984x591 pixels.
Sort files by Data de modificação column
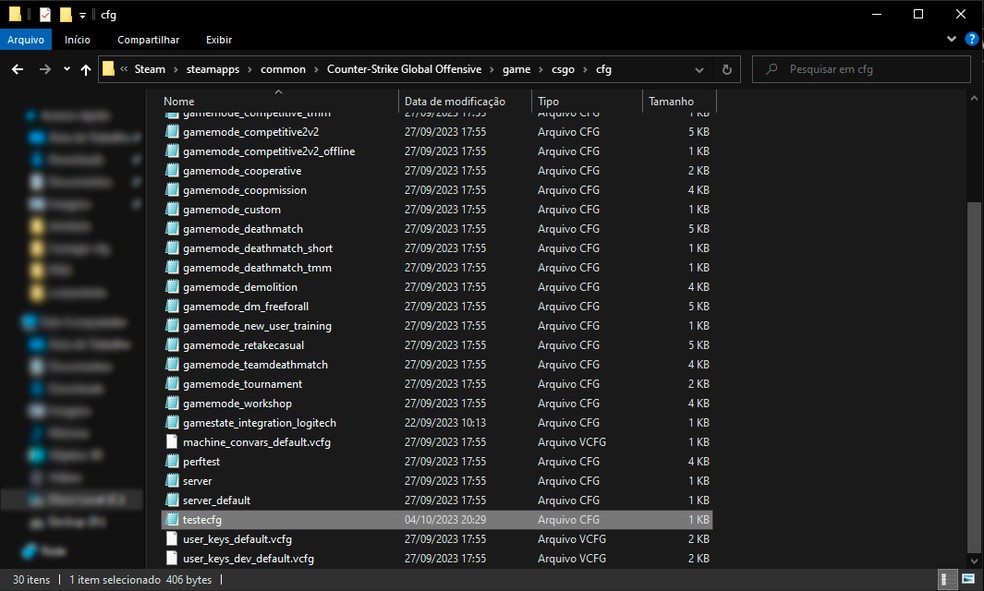point(455,101)
